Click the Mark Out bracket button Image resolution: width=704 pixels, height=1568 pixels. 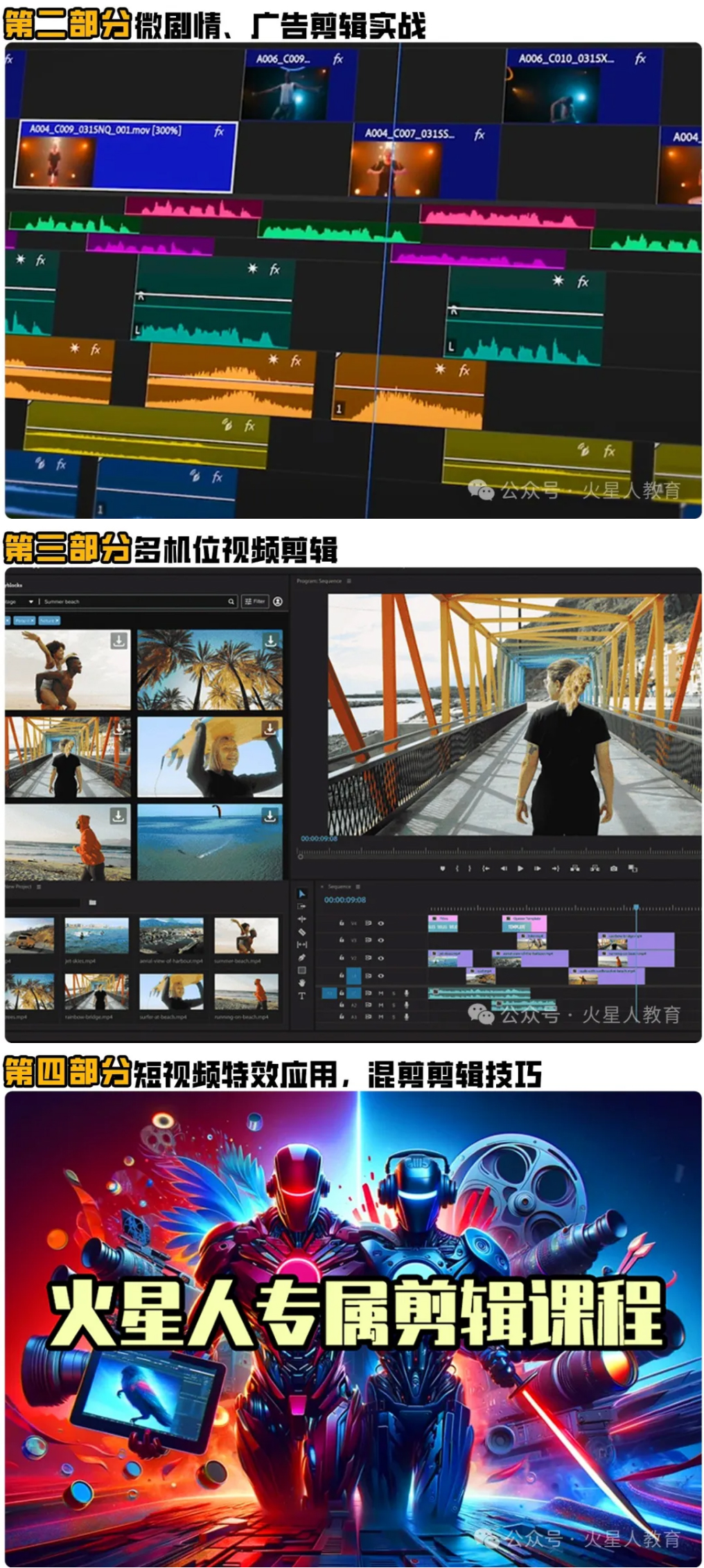[x=470, y=868]
